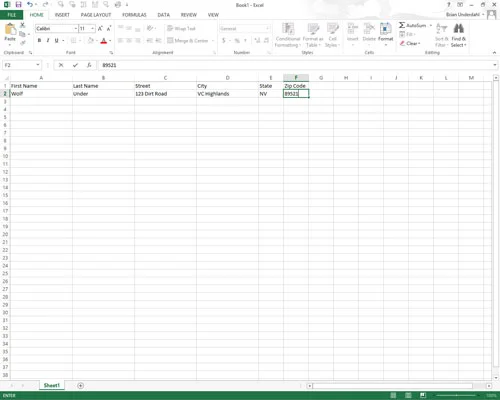The image size is (500, 400).
Task: Toggle Underline formatting
Action: click(56, 40)
